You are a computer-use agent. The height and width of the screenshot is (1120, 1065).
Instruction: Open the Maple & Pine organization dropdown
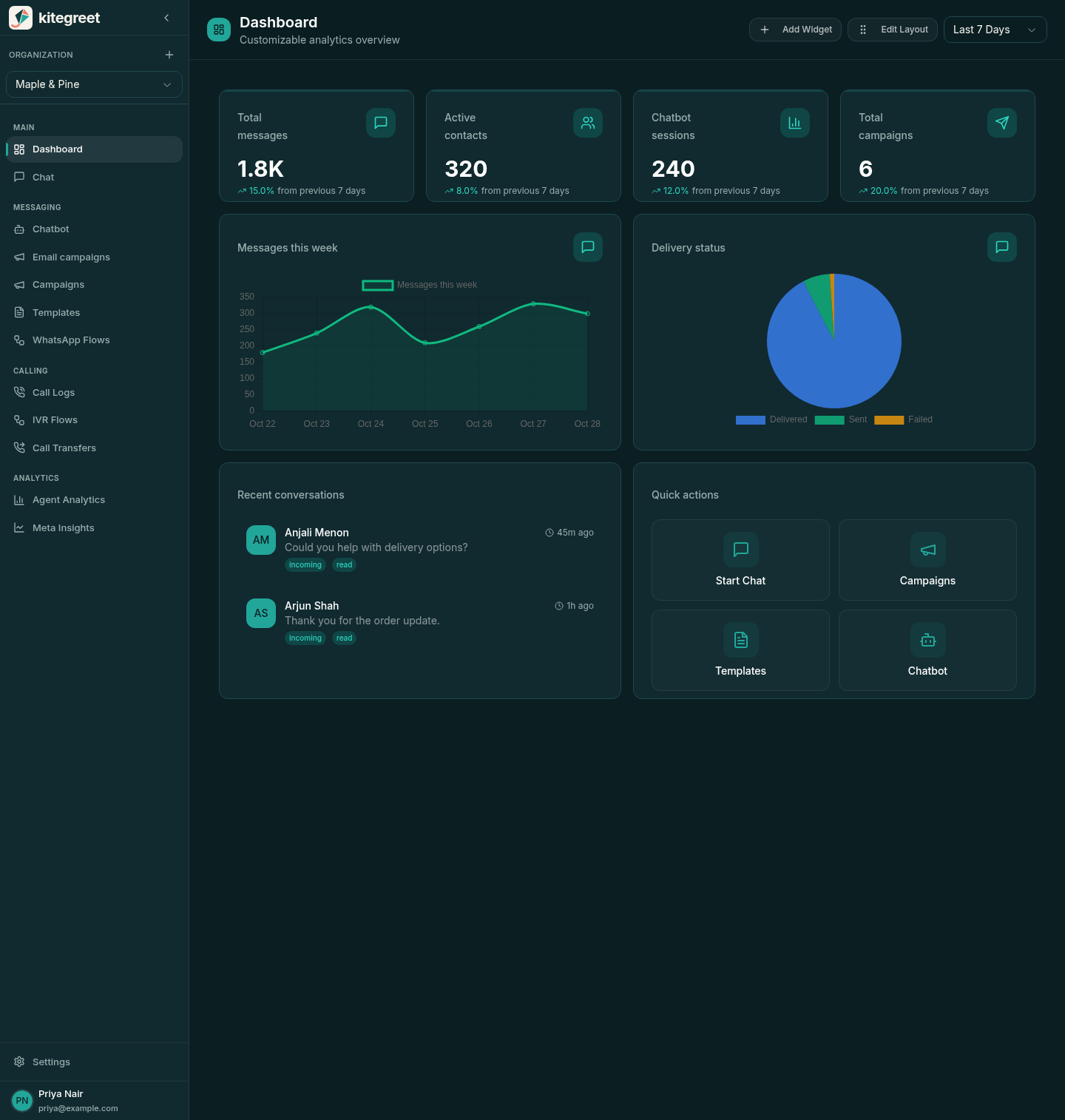pyautogui.click(x=94, y=84)
